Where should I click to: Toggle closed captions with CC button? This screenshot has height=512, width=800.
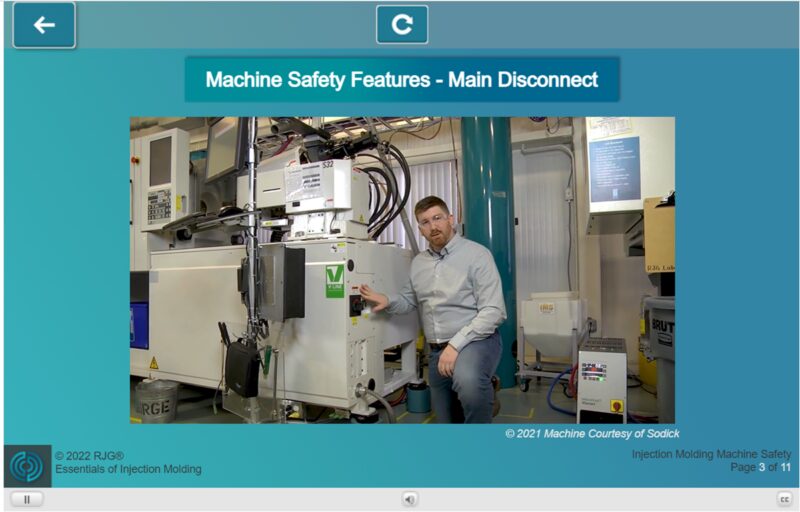784,499
